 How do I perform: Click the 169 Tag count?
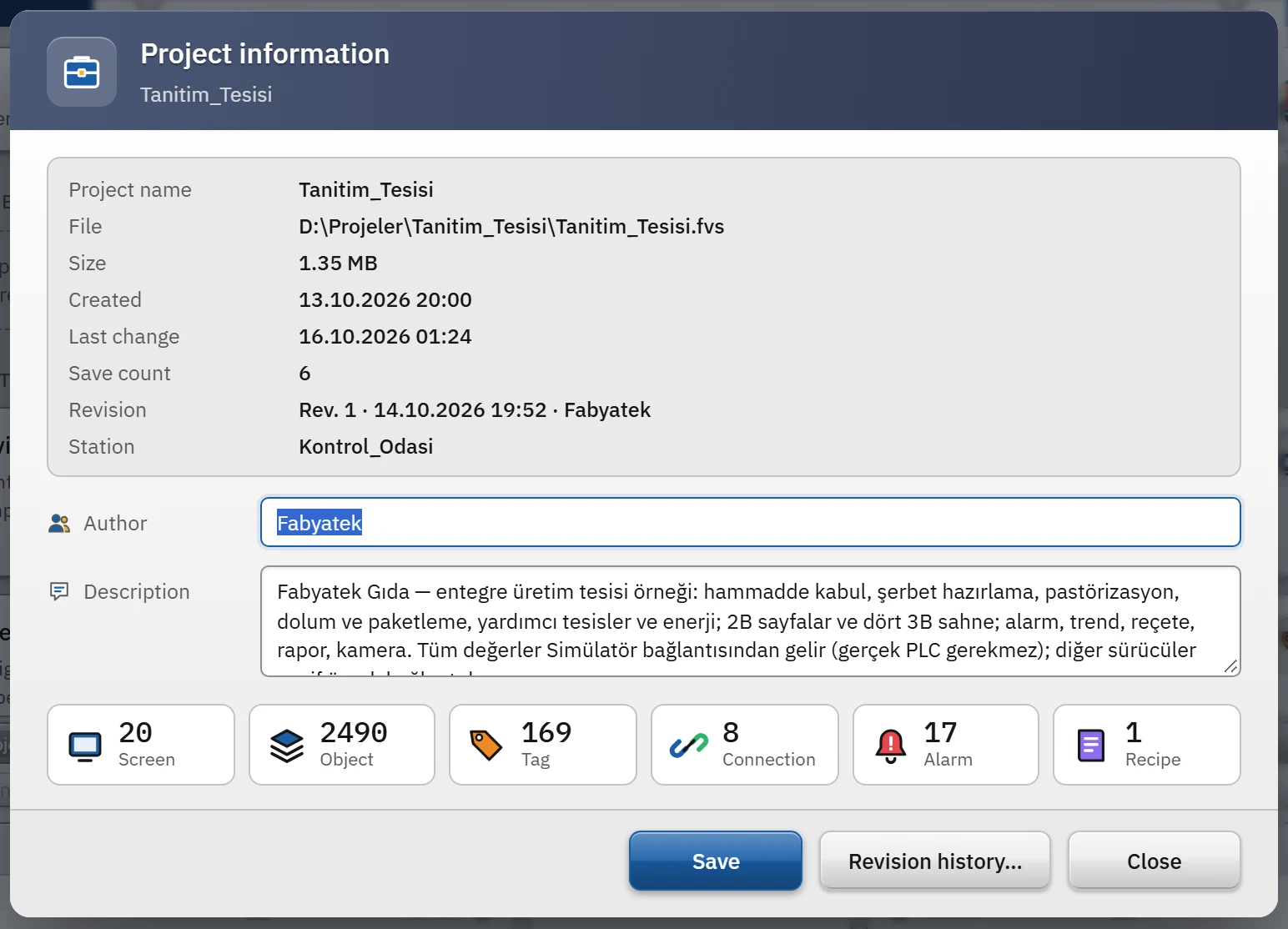pos(546,732)
